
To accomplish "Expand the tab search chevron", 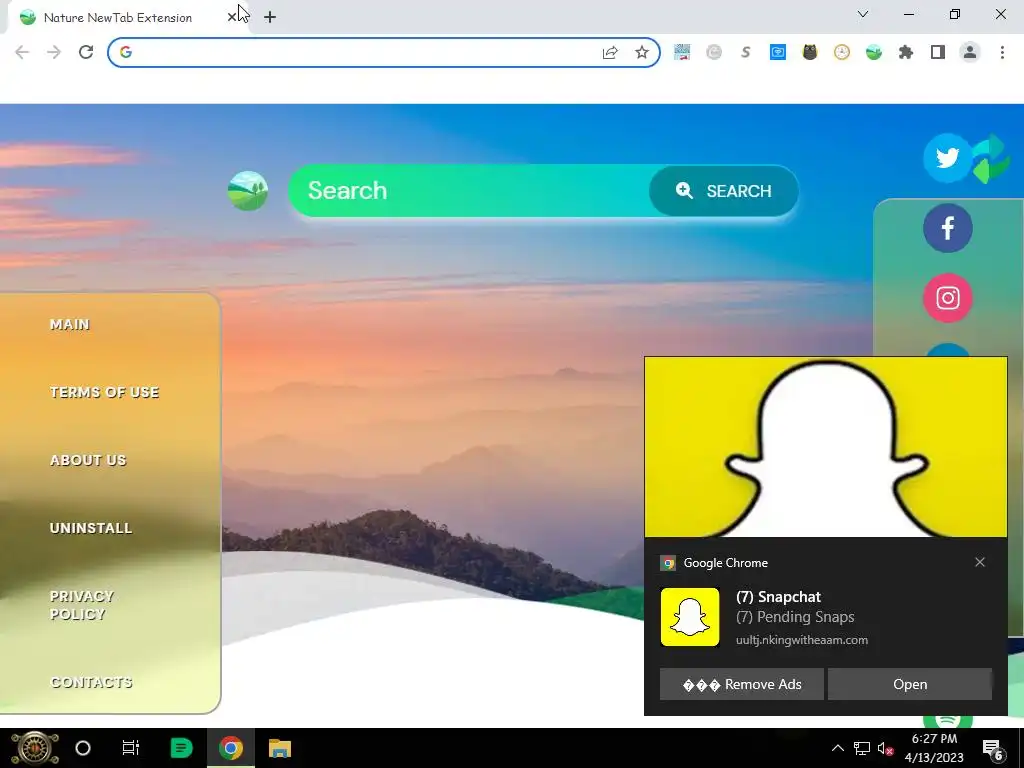I will 863,14.
